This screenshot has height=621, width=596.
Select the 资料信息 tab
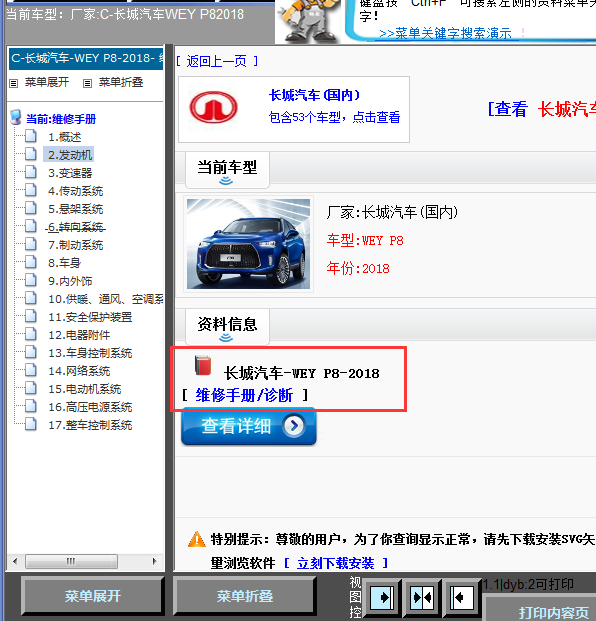(x=227, y=327)
